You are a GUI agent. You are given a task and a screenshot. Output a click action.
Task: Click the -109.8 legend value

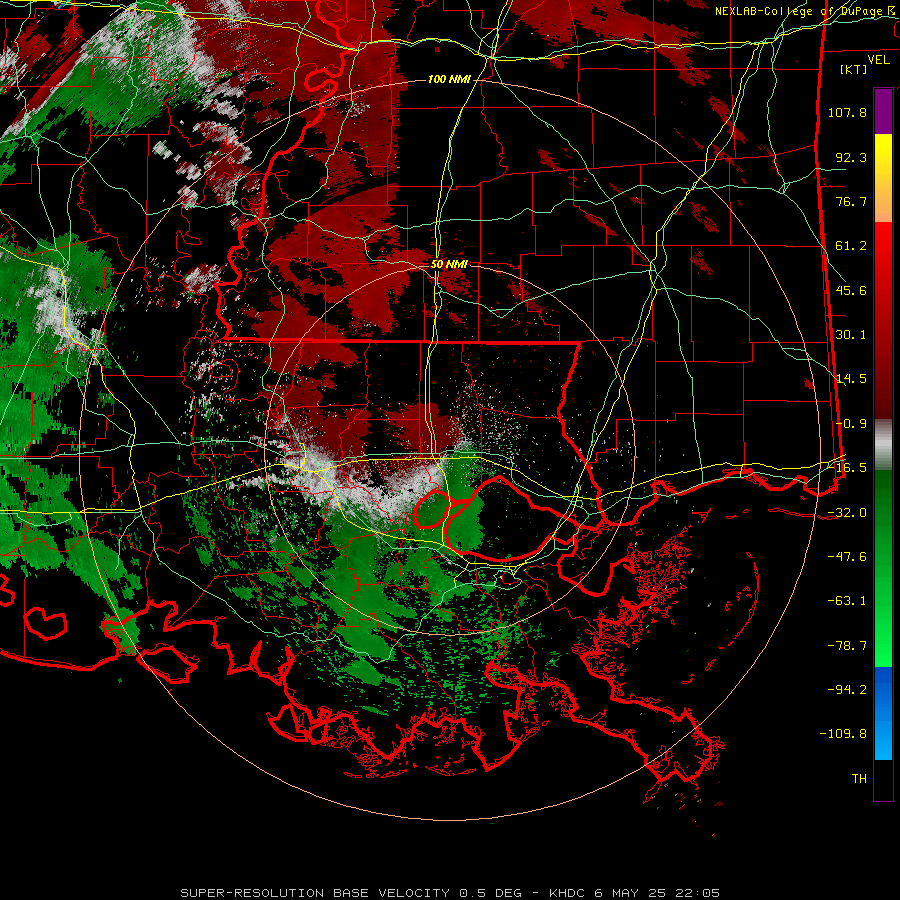(x=843, y=734)
